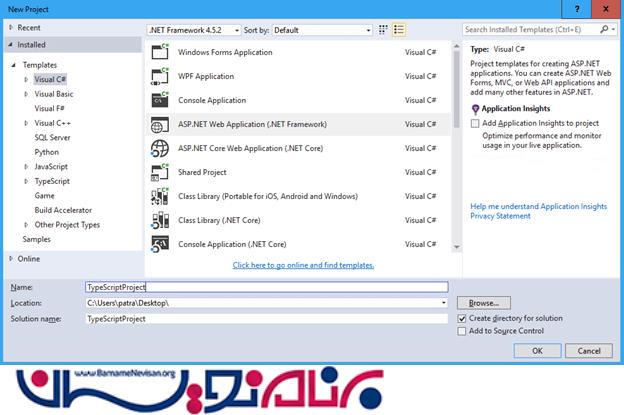Image resolution: width=624 pixels, height=415 pixels.
Task: Click the Console Application (.NET Core) icon
Action: (x=160, y=244)
